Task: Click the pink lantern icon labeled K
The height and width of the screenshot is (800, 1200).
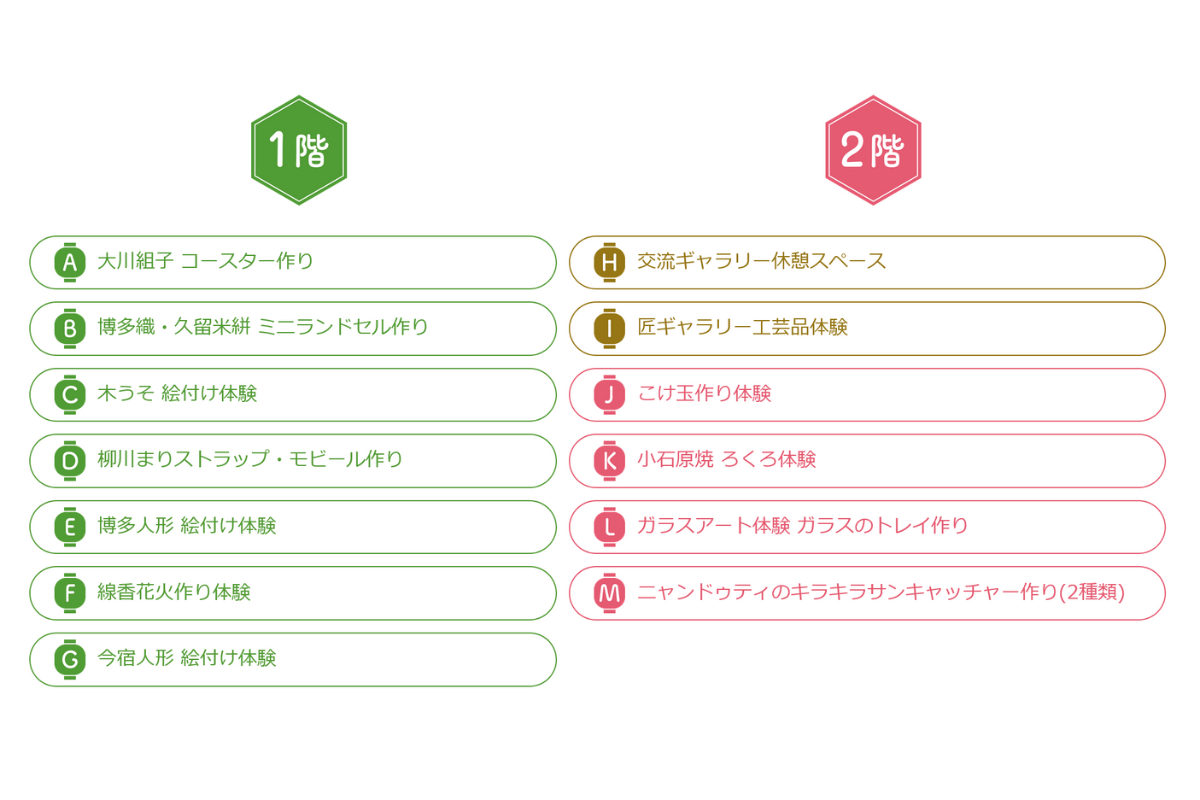Action: click(609, 460)
